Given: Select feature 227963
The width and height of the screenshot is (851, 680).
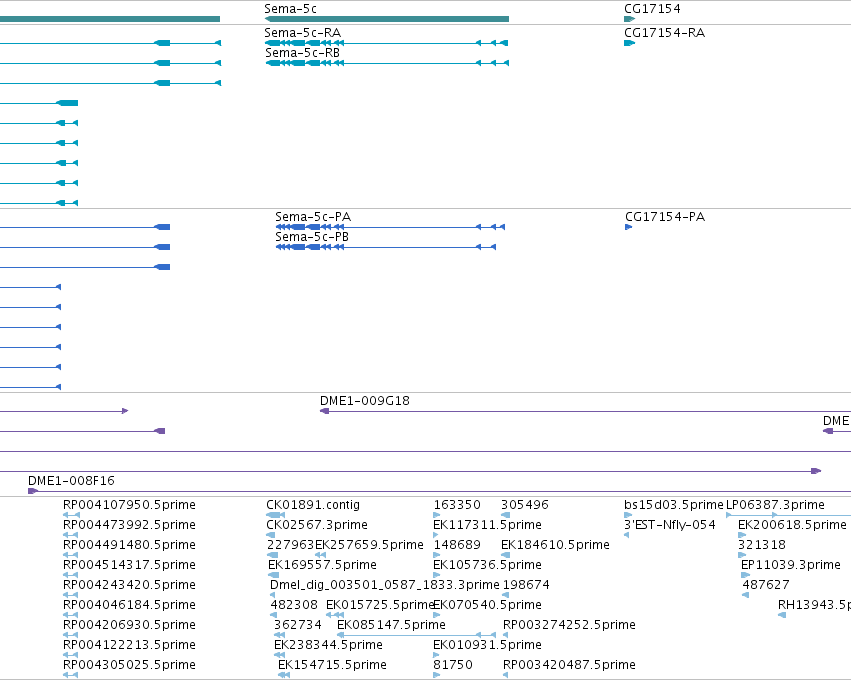Looking at the screenshot, I should click(291, 545).
